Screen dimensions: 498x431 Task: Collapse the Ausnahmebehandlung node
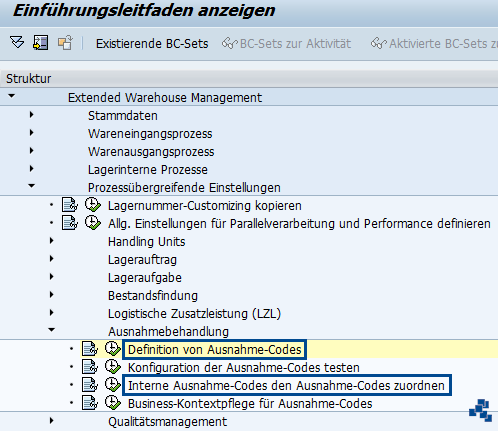(52, 330)
